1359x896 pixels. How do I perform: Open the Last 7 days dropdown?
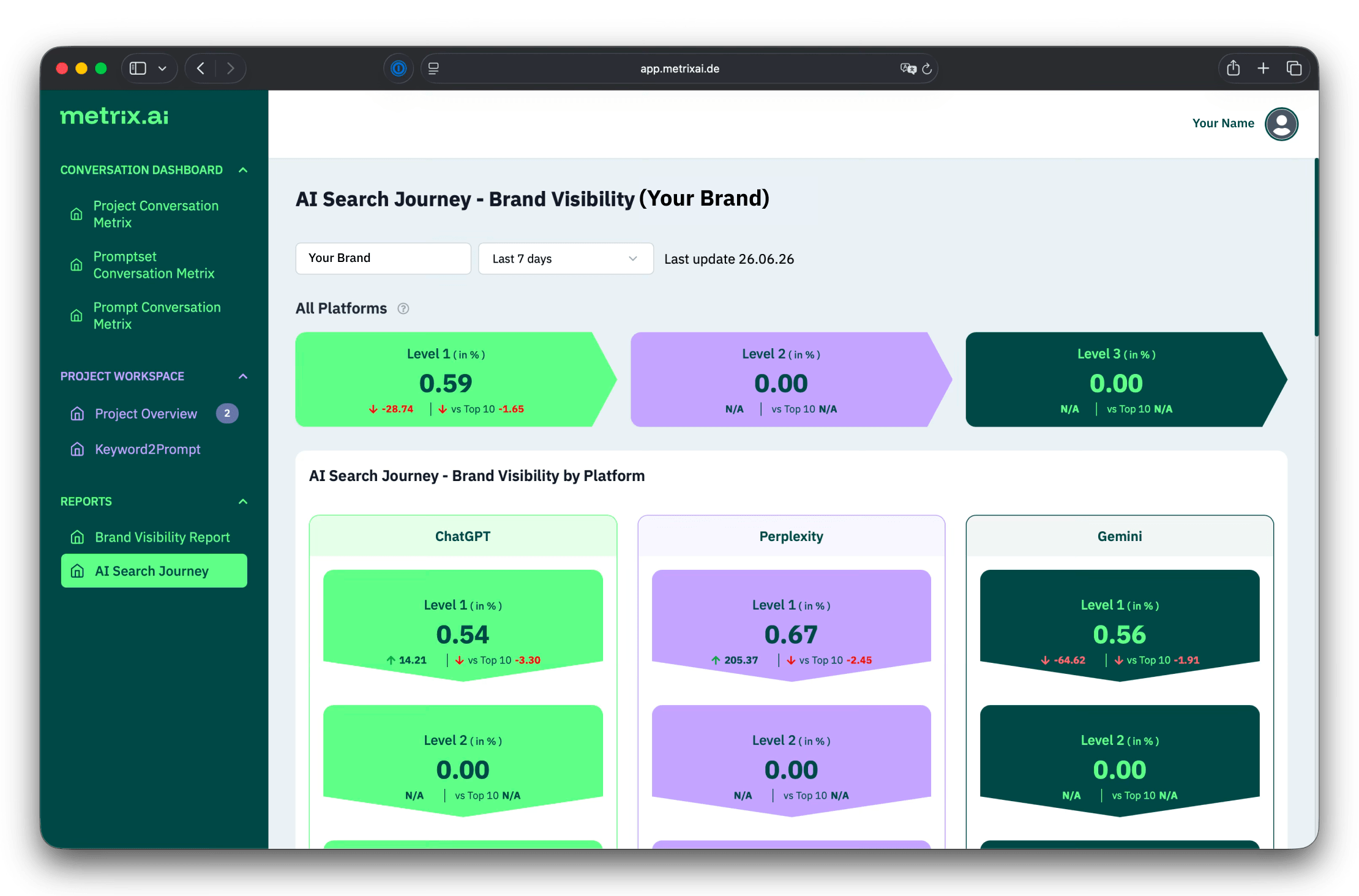click(x=566, y=259)
